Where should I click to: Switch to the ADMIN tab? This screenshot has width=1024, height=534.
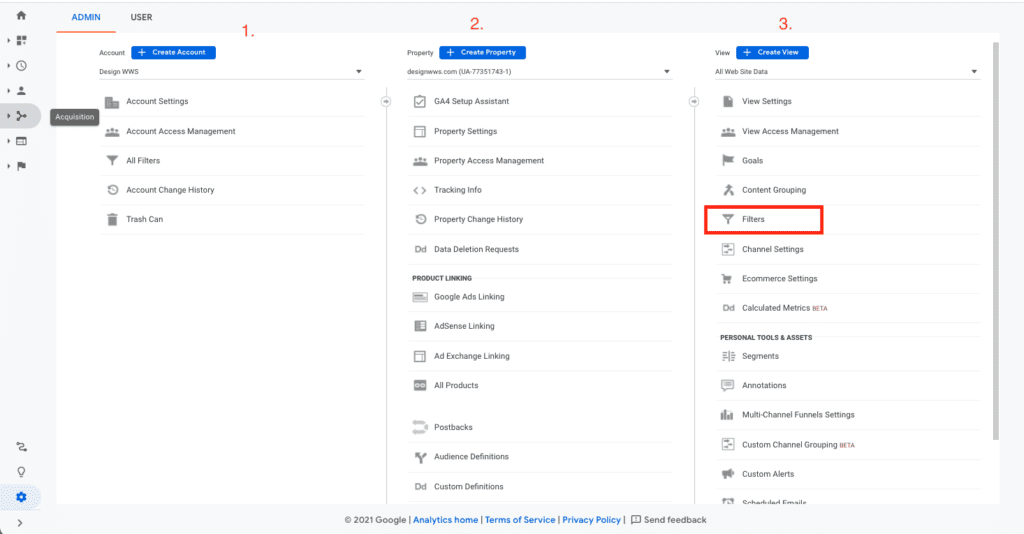pyautogui.click(x=86, y=18)
